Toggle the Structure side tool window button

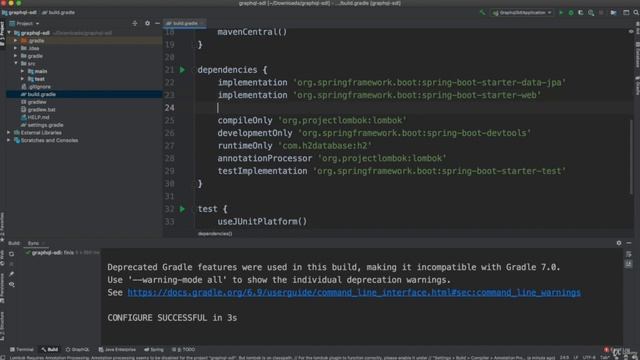point(2,327)
